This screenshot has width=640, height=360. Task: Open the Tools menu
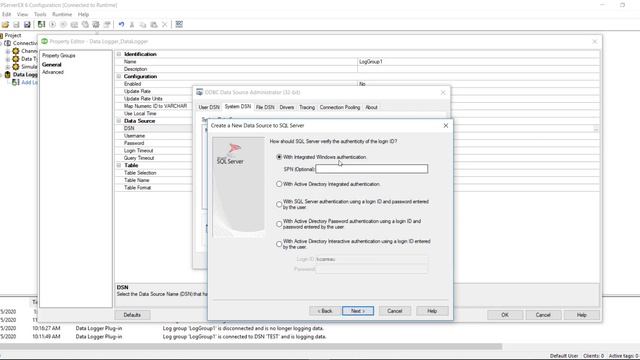click(40, 14)
